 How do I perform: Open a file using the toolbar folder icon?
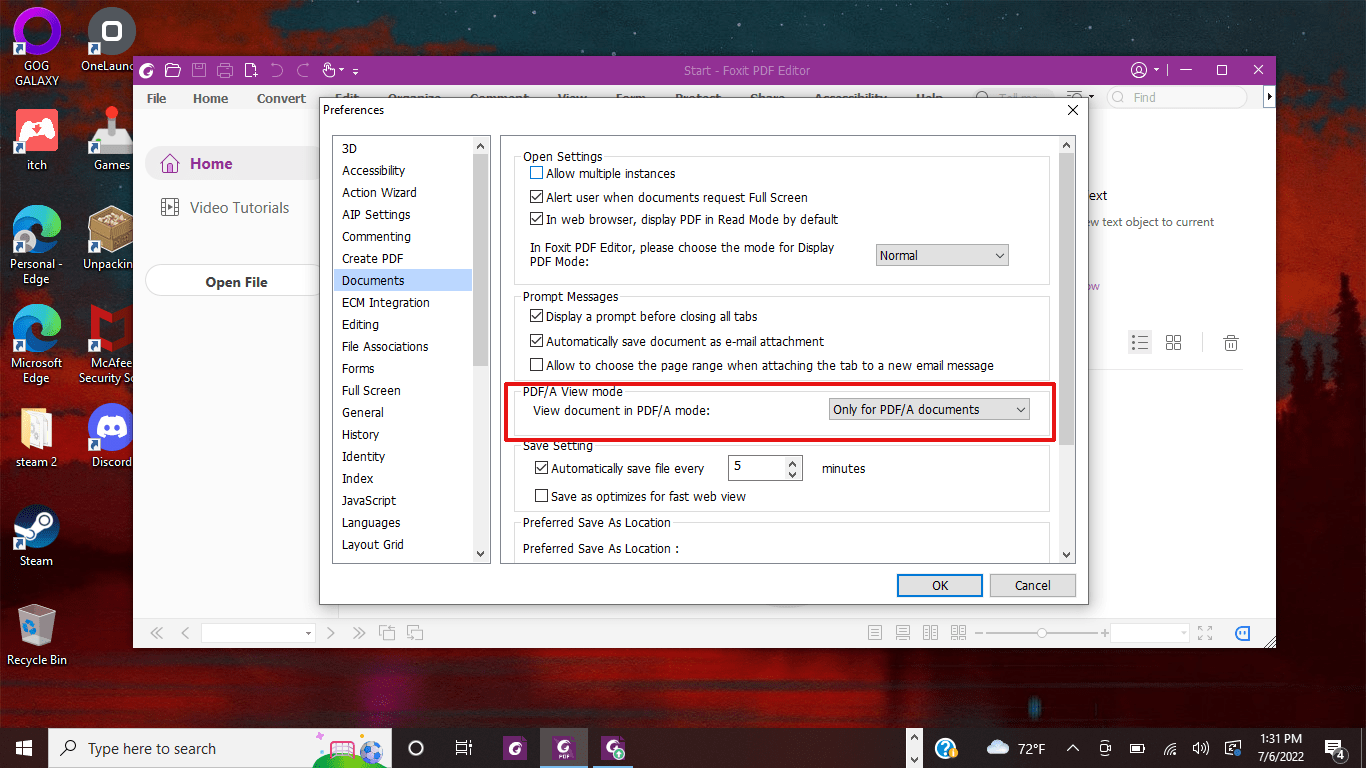pyautogui.click(x=172, y=70)
